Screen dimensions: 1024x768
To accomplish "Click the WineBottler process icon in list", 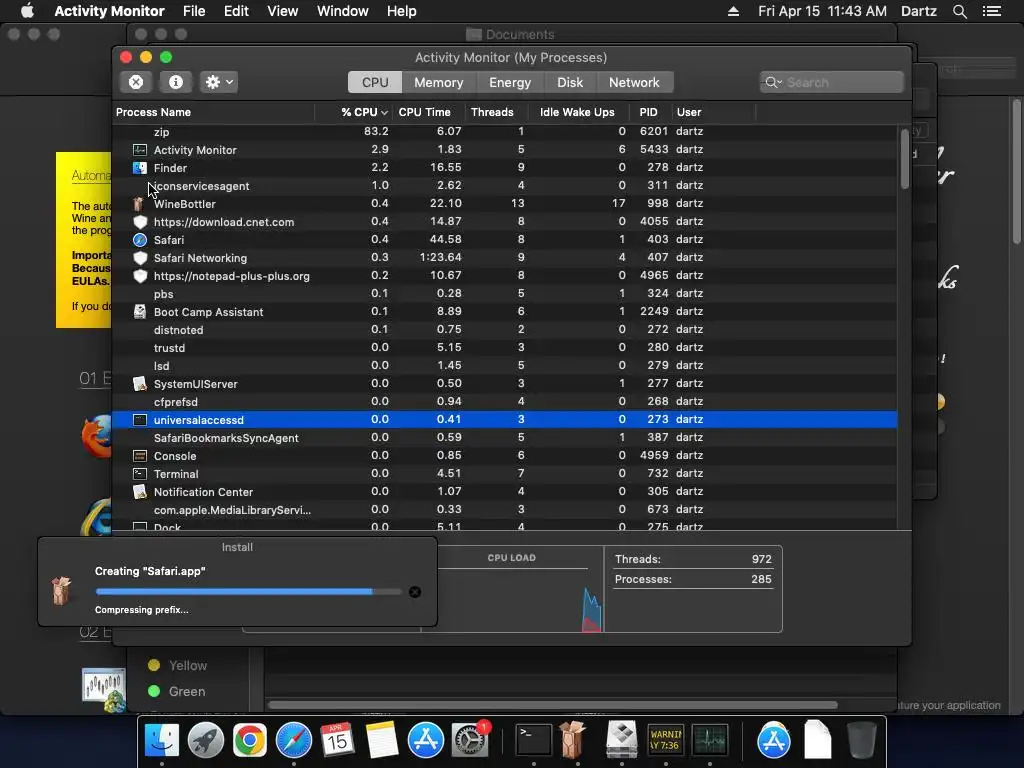I will click(x=138, y=204).
